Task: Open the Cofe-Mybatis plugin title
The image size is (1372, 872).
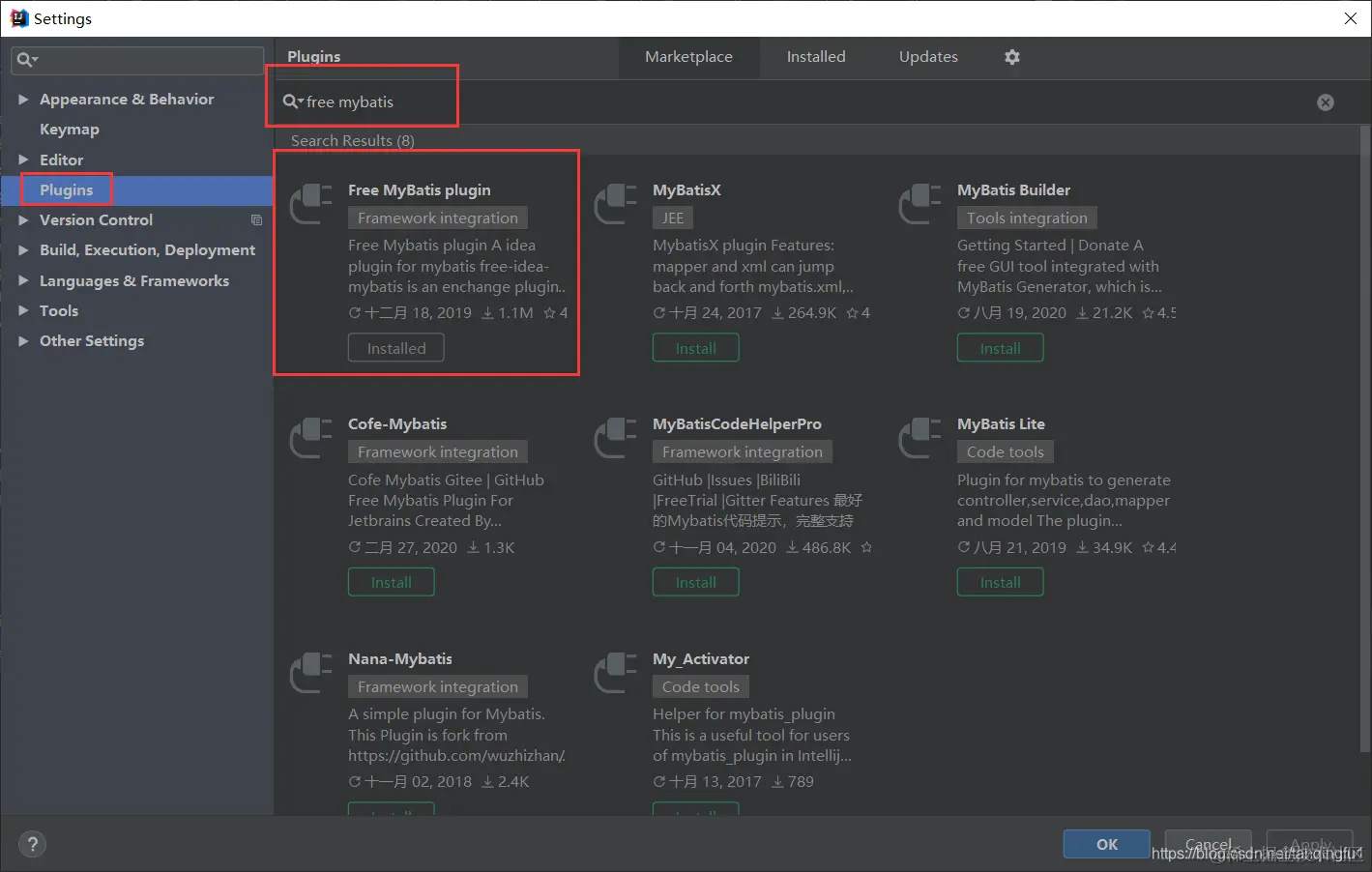Action: click(x=397, y=424)
